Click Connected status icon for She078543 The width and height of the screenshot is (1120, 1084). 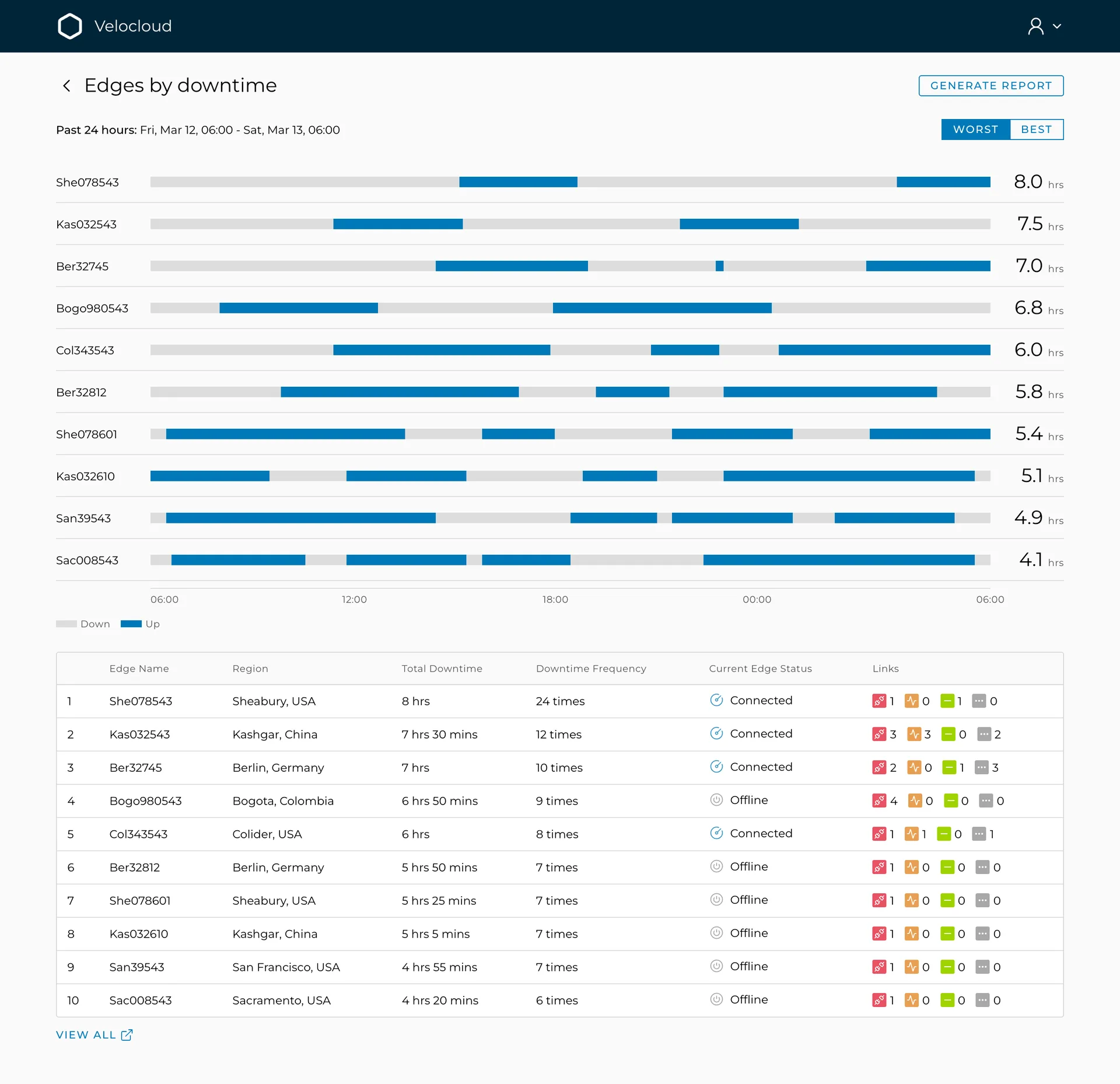pos(716,700)
